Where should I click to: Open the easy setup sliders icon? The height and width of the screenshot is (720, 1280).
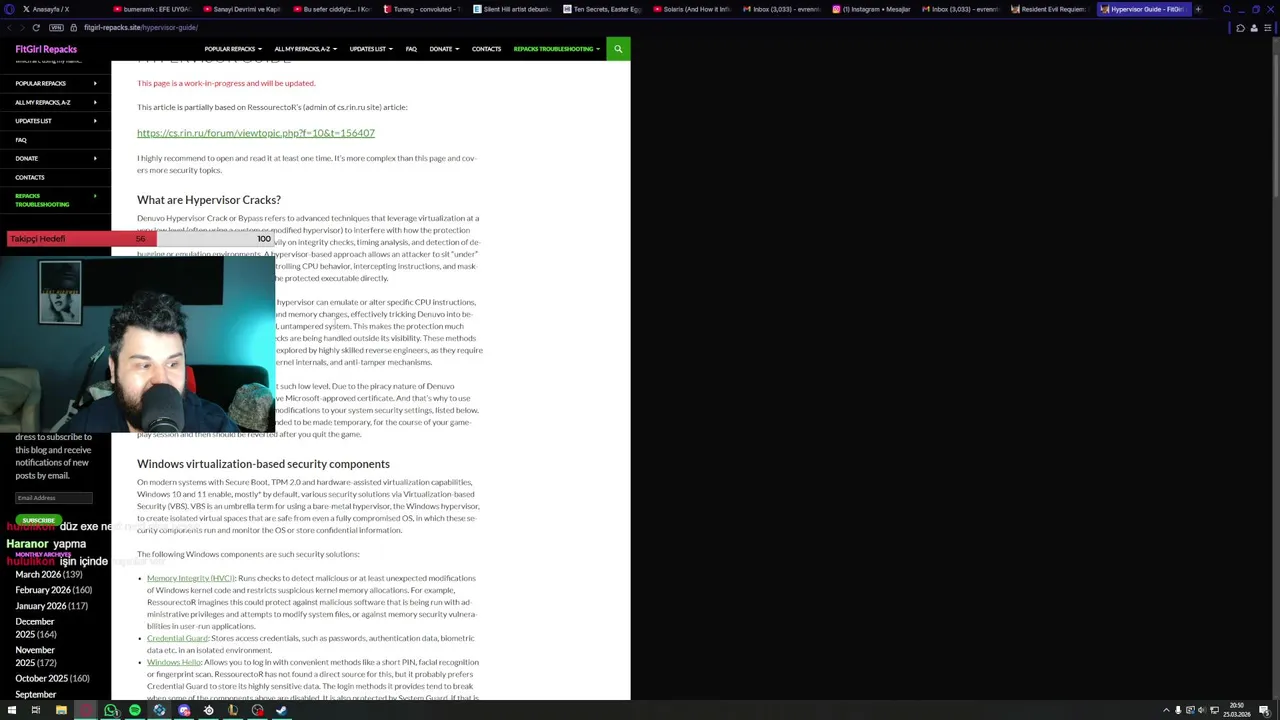tap(1268, 27)
